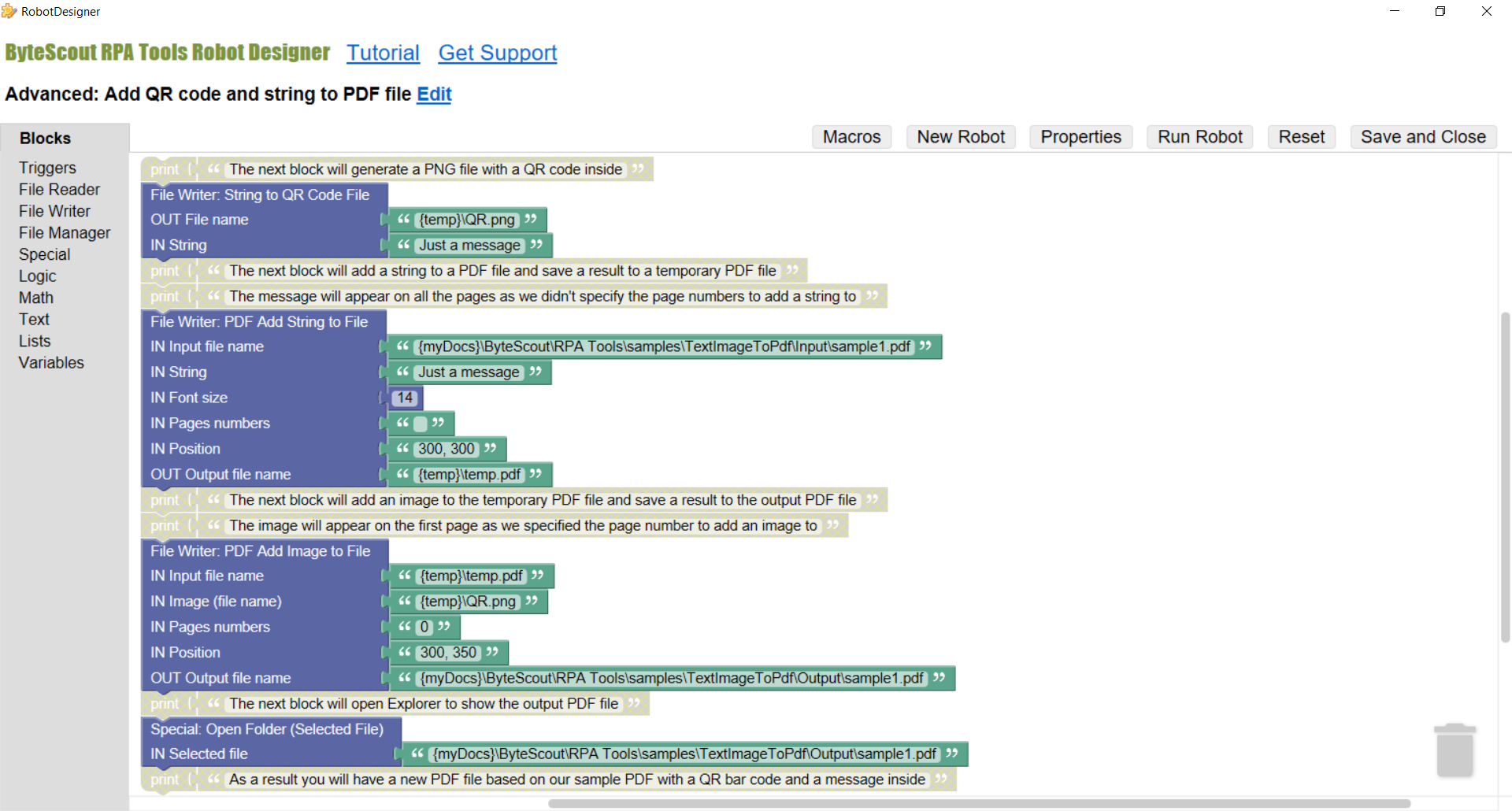Image resolution: width=1512 pixels, height=811 pixels.
Task: Reset the robot workspace
Action: tap(1301, 136)
